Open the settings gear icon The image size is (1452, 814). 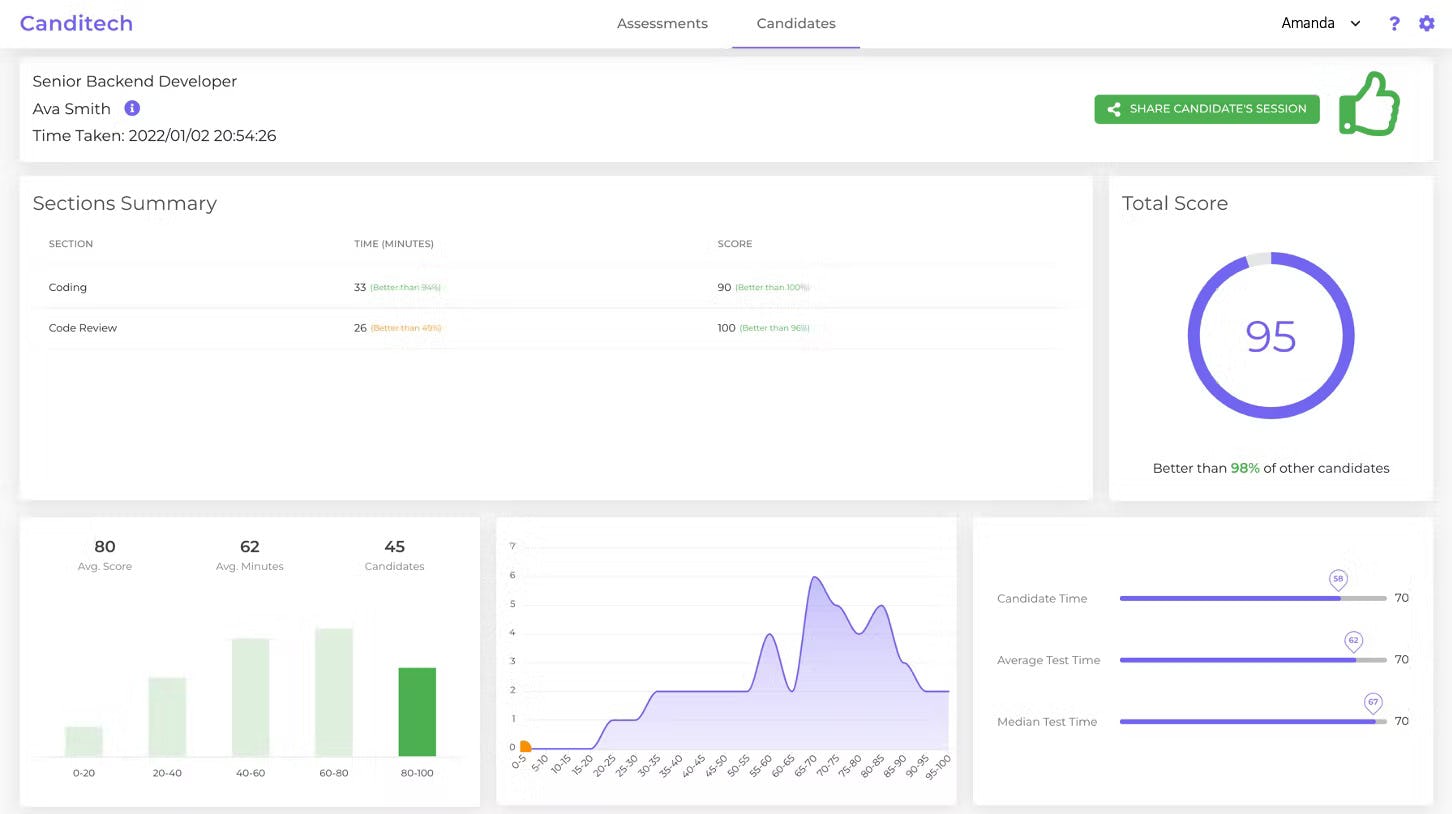tap(1427, 23)
